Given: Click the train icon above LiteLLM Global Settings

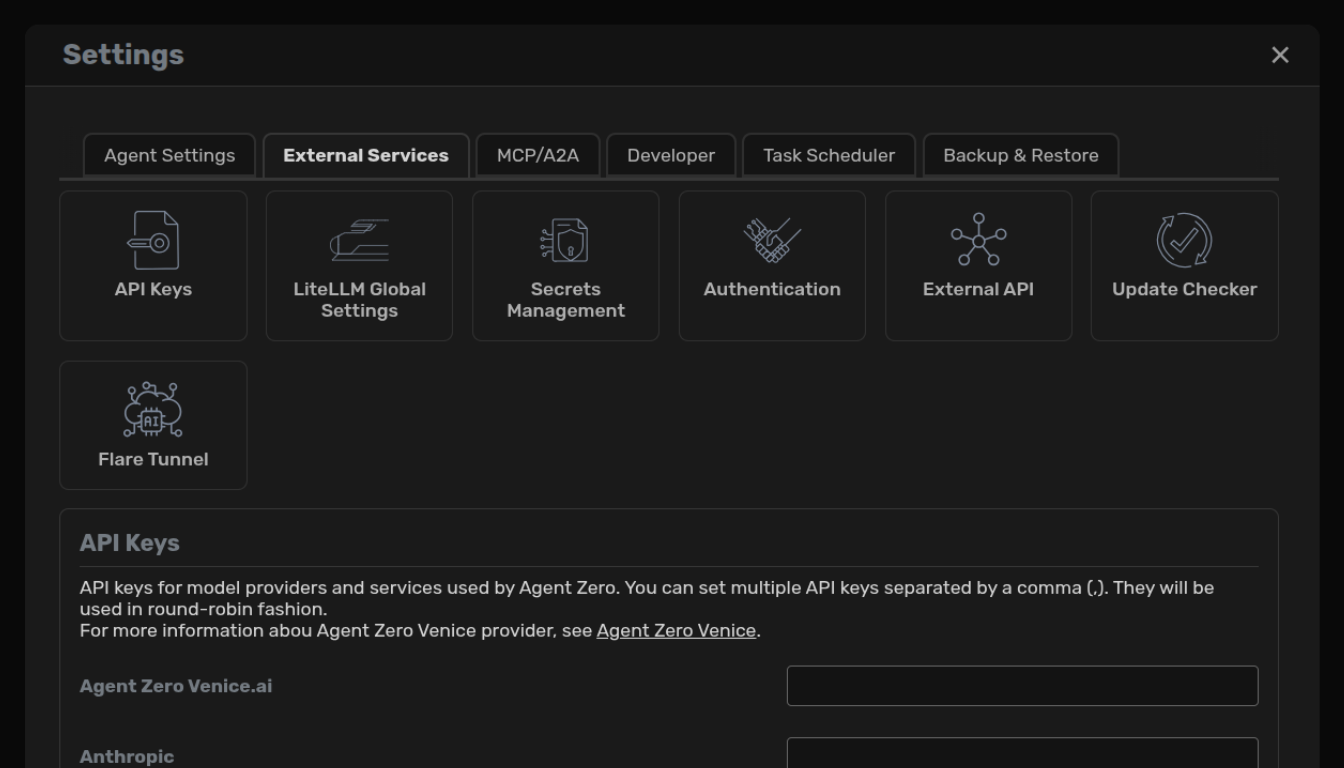Looking at the screenshot, I should (359, 238).
